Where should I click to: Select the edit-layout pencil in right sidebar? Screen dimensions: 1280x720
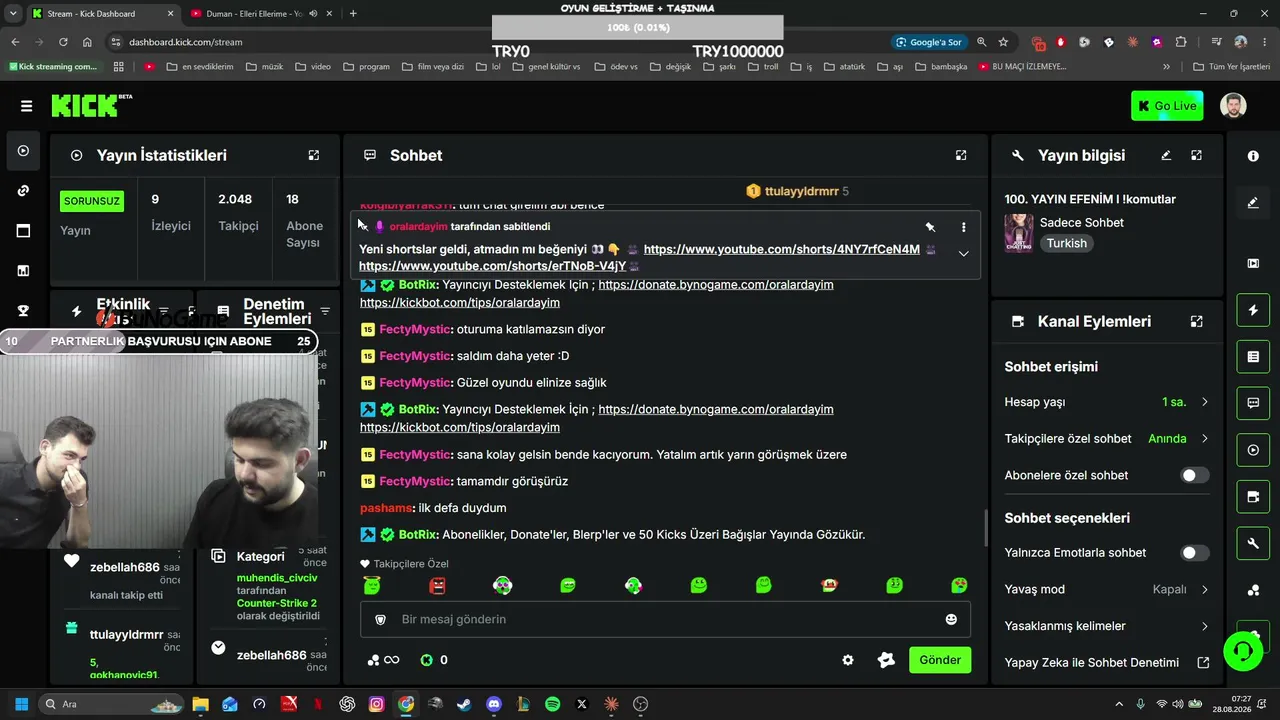click(1253, 203)
